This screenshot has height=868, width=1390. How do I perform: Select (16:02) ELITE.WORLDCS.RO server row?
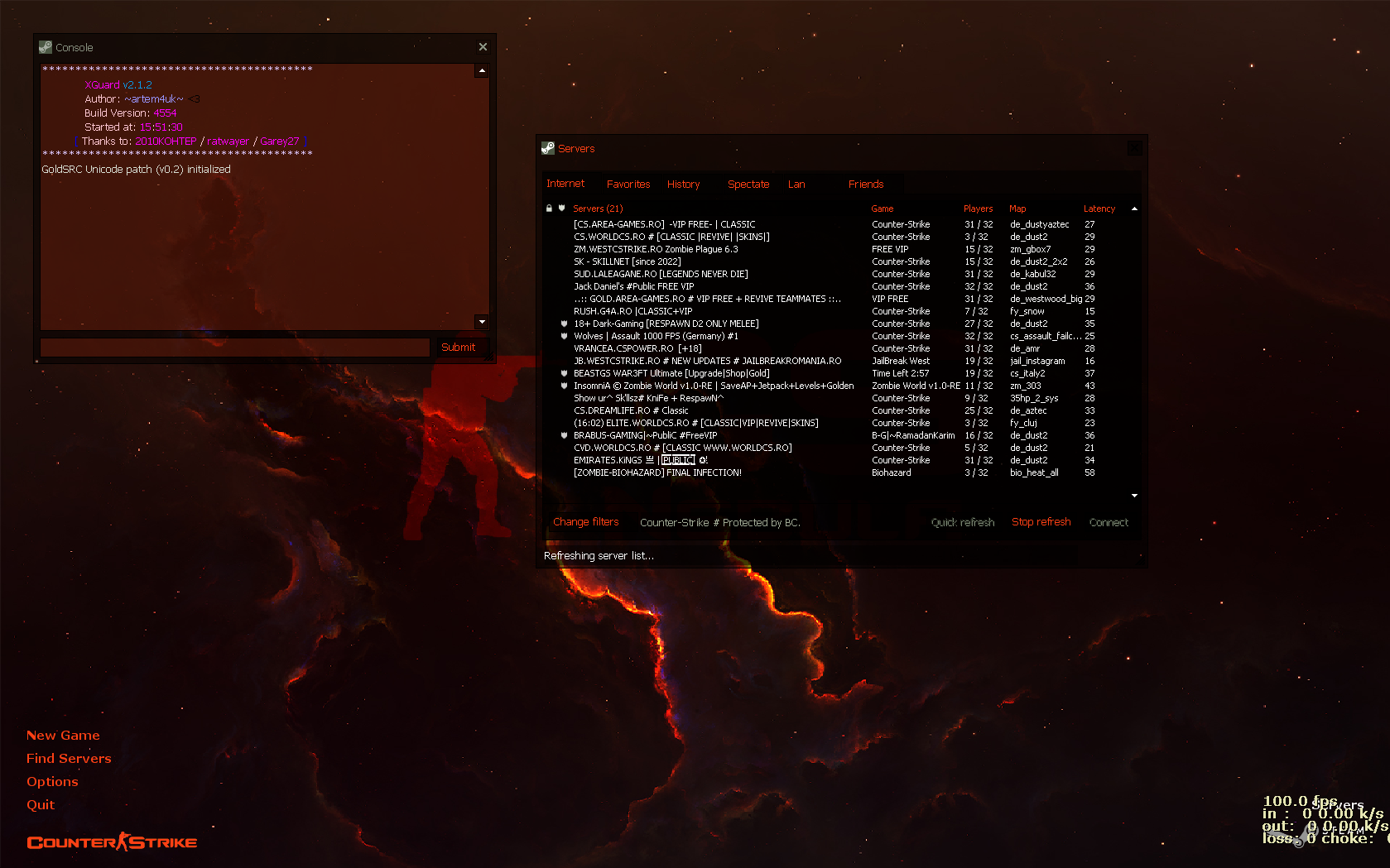tap(836, 423)
